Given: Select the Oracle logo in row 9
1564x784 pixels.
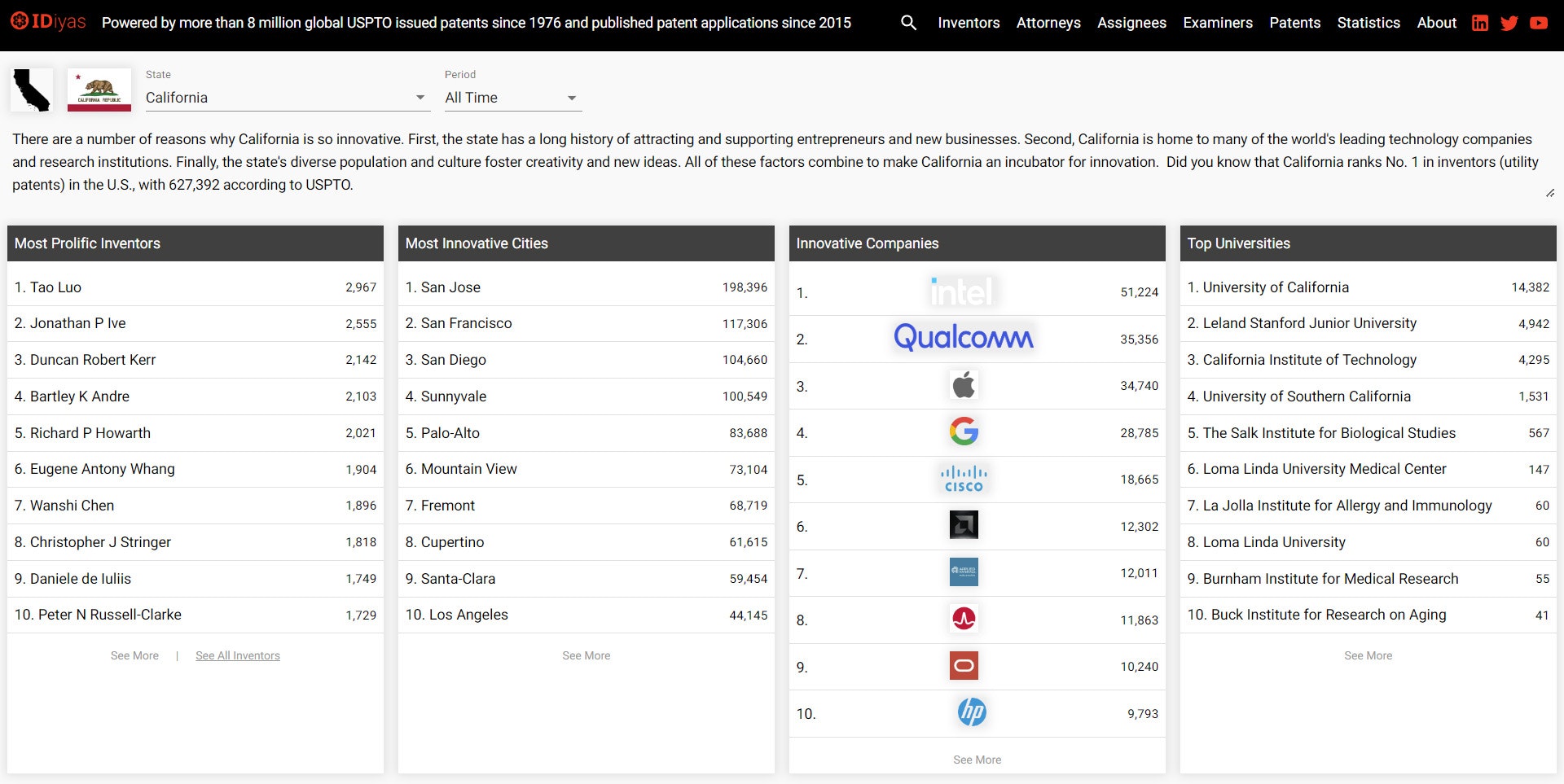Looking at the screenshot, I should [x=964, y=666].
